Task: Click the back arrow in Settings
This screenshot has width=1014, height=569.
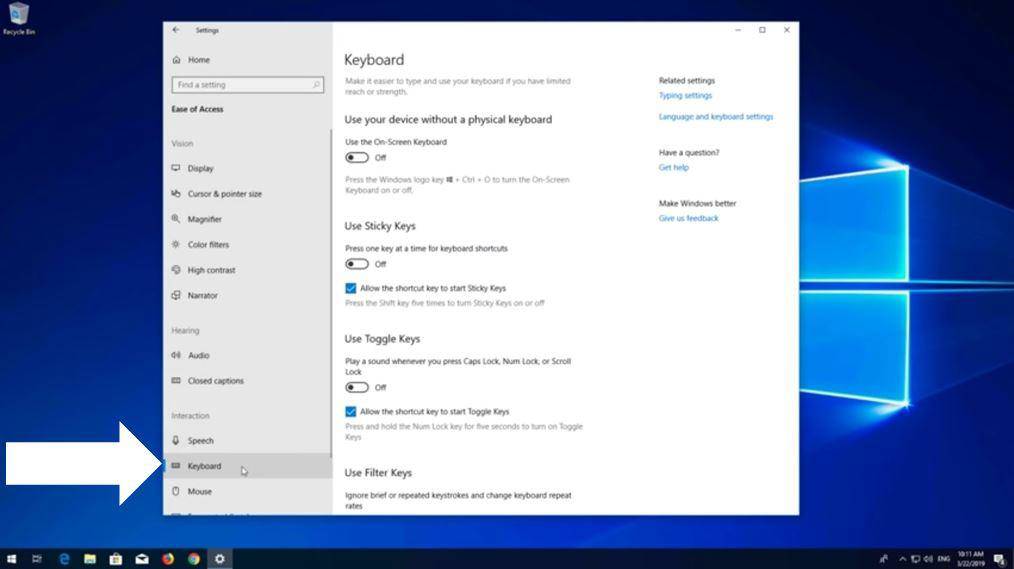Action: coord(176,30)
